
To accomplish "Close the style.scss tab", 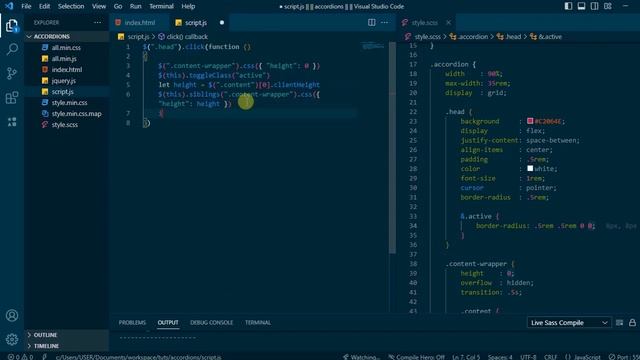I will (449, 22).
